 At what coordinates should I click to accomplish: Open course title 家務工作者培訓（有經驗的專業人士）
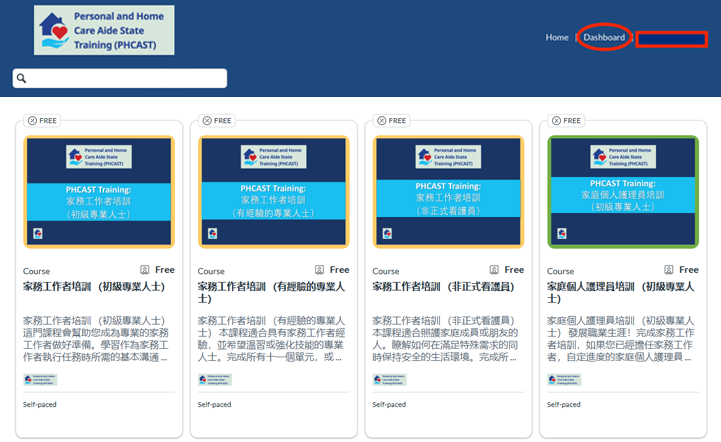tap(267, 291)
